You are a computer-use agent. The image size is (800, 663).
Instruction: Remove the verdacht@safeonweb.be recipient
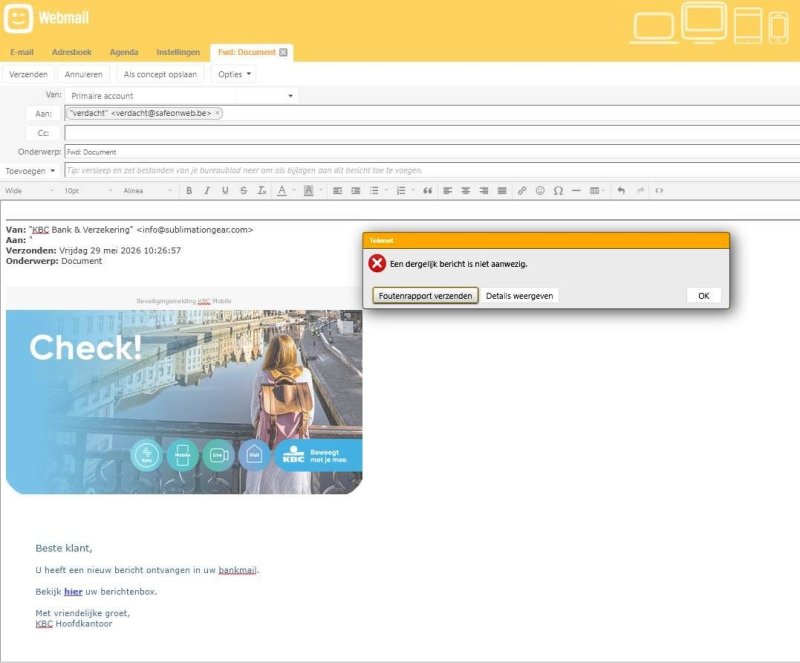(x=217, y=113)
